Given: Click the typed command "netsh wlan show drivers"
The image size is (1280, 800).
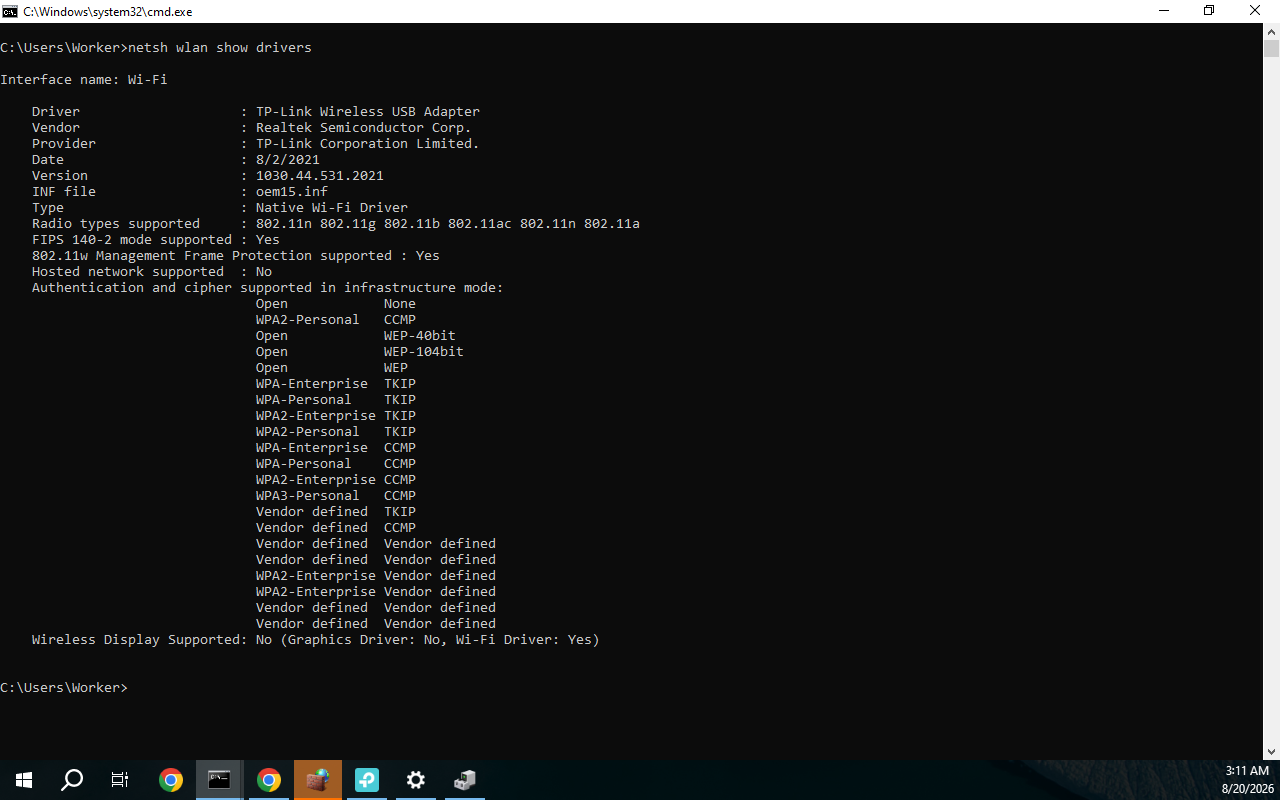Looking at the screenshot, I should pyautogui.click(x=220, y=48).
